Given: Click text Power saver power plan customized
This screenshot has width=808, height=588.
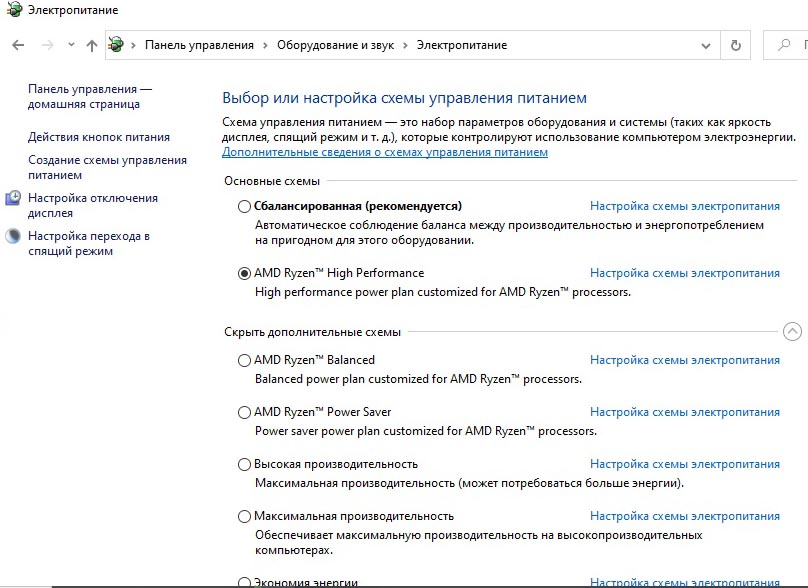Looking at the screenshot, I should (426, 431).
